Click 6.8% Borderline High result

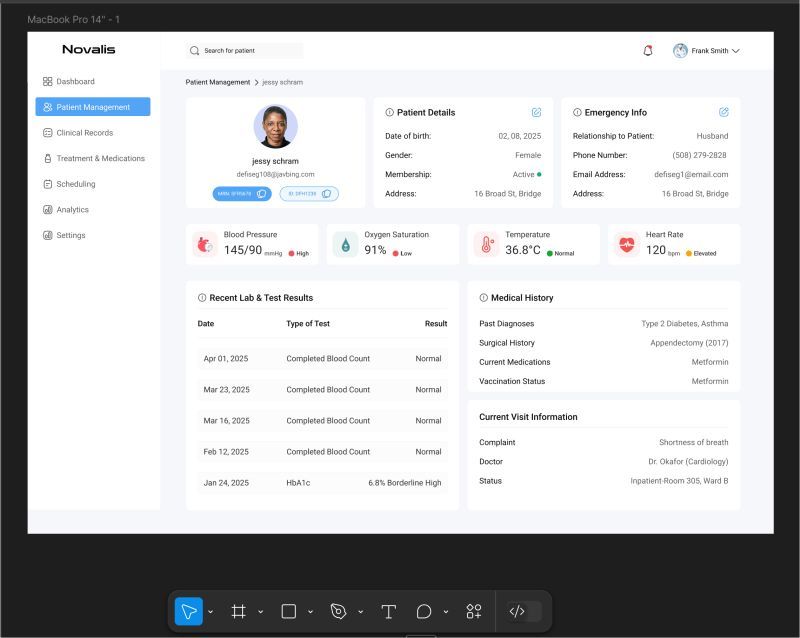405,483
